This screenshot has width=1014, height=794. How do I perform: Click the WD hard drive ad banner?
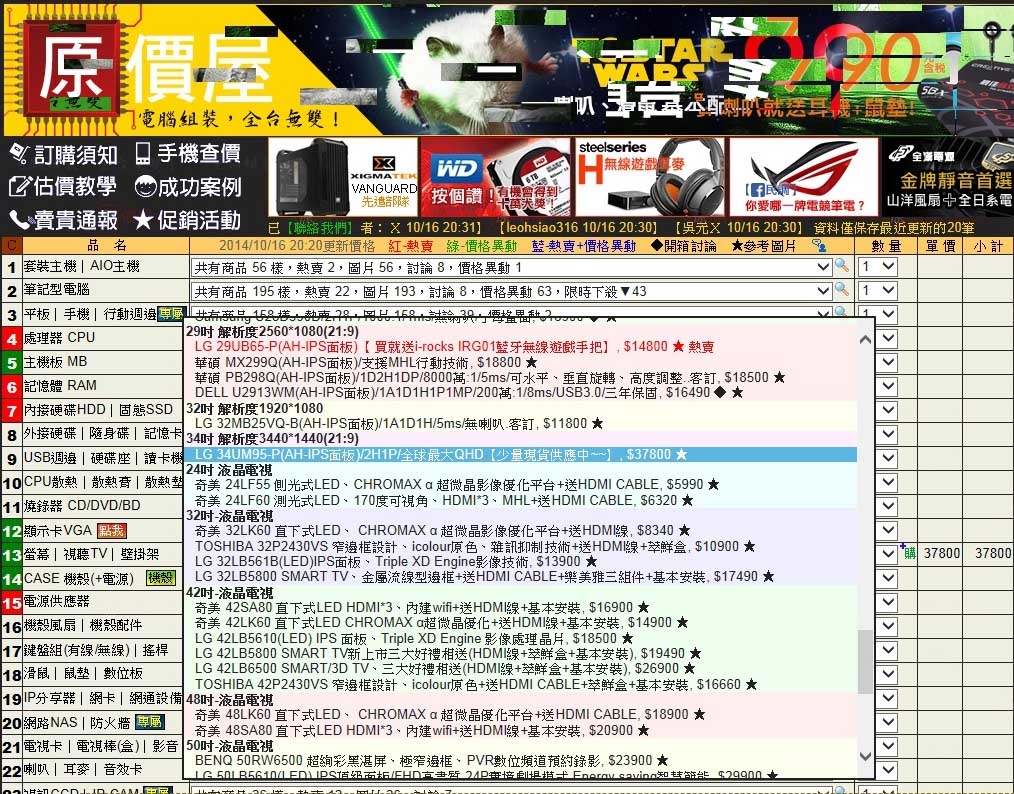495,177
